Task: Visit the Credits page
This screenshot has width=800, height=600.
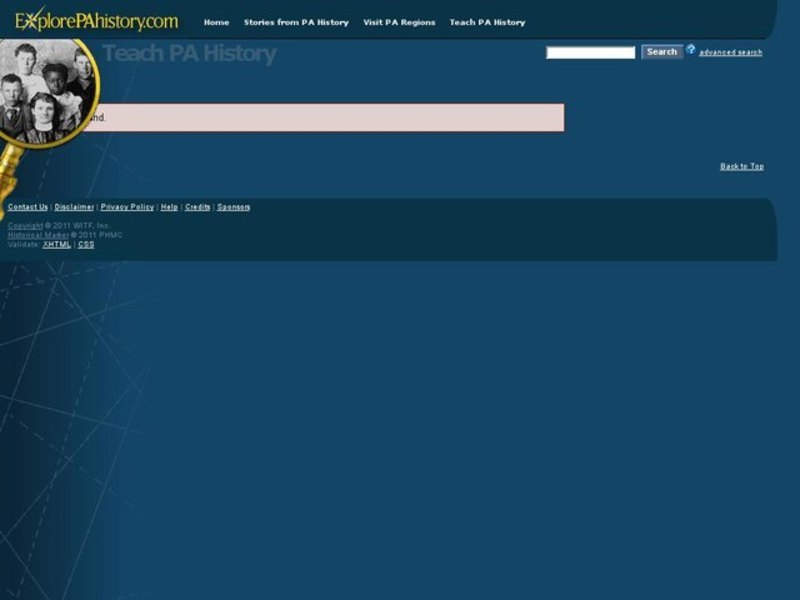Action: 197,207
